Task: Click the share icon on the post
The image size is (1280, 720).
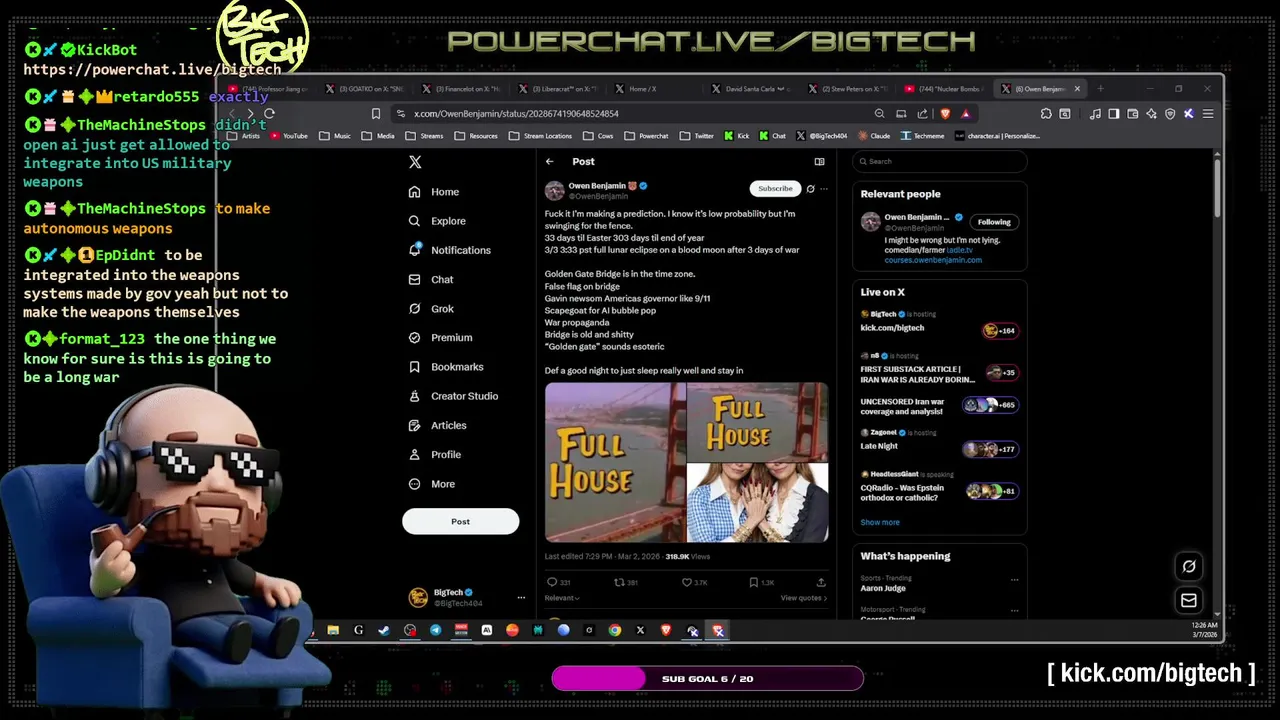Action: click(x=821, y=582)
